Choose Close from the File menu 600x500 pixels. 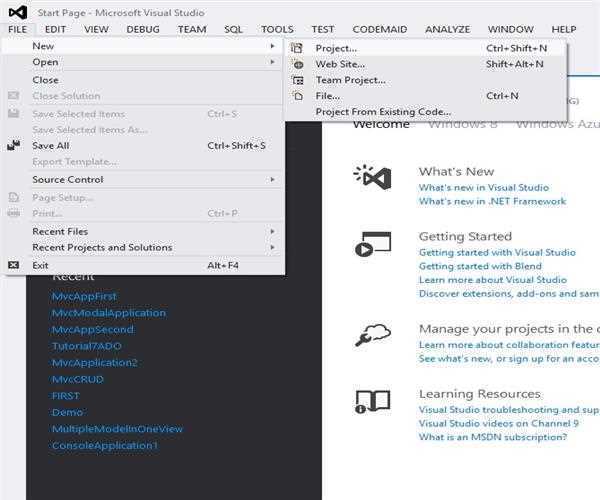pyautogui.click(x=45, y=80)
